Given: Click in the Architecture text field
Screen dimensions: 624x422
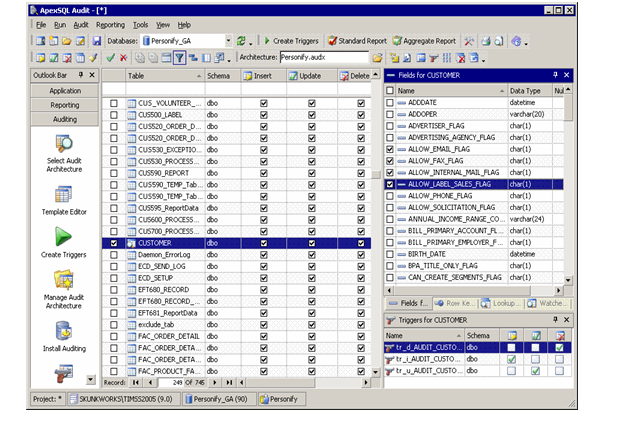Looking at the screenshot, I should tap(323, 58).
